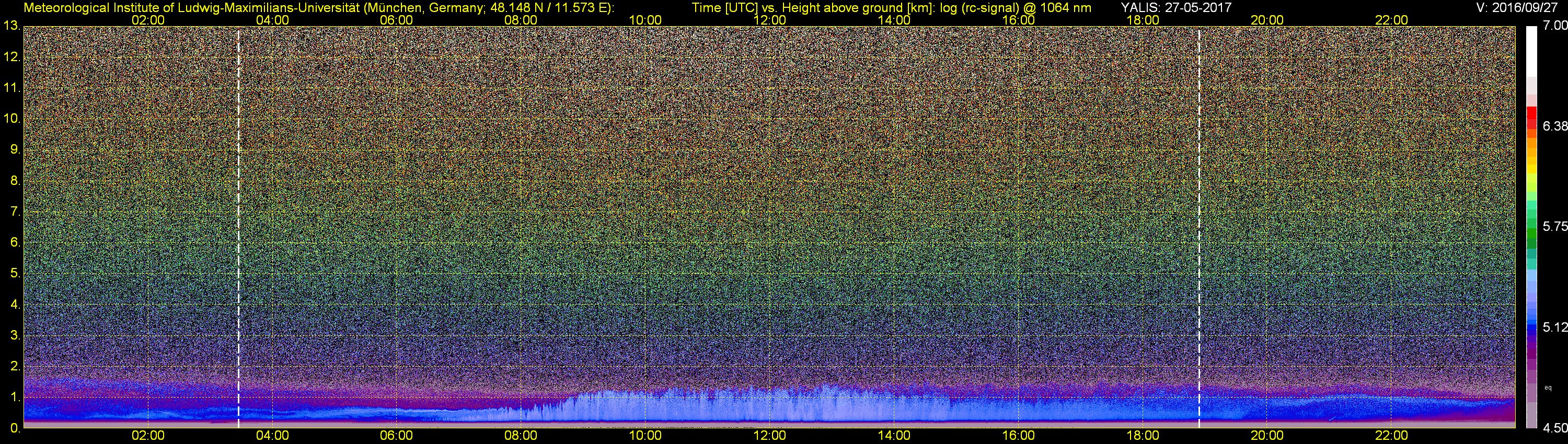
Task: Click the 06:00 label on the bottom time axis
Action: pyautogui.click(x=396, y=436)
